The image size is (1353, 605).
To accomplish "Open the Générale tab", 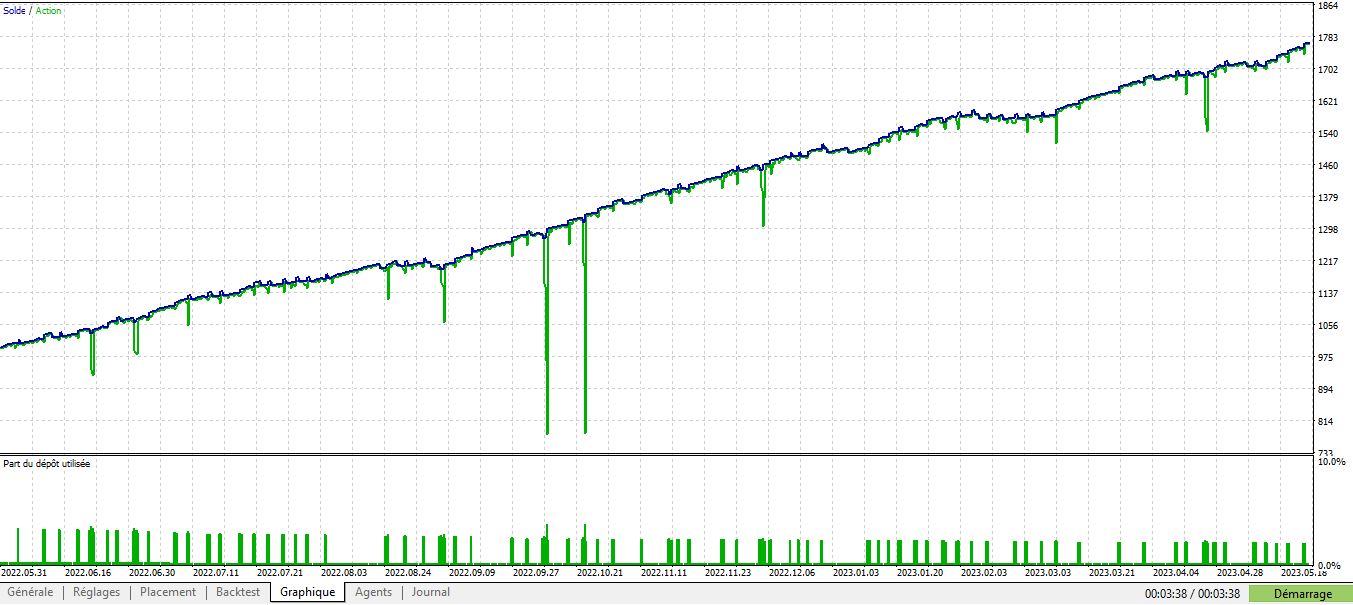I will [30, 592].
